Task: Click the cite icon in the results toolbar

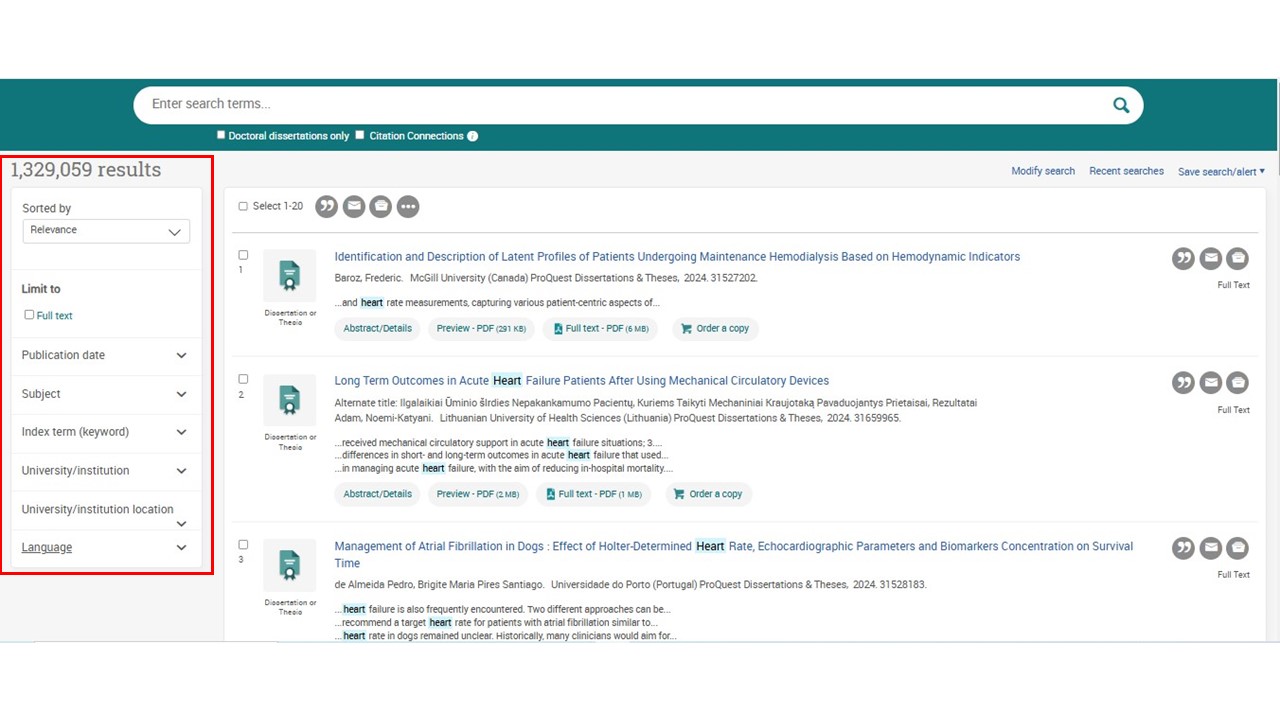Action: (327, 206)
